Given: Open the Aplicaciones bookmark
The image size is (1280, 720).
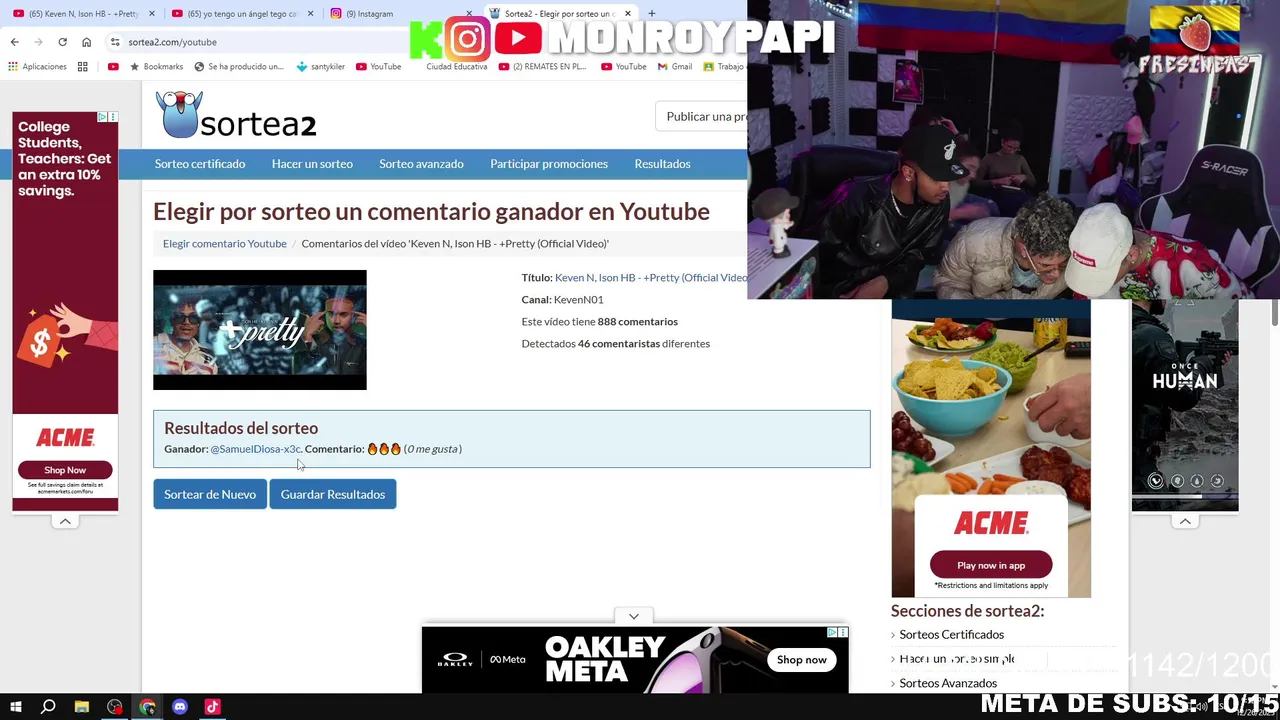Looking at the screenshot, I should (x=37, y=67).
